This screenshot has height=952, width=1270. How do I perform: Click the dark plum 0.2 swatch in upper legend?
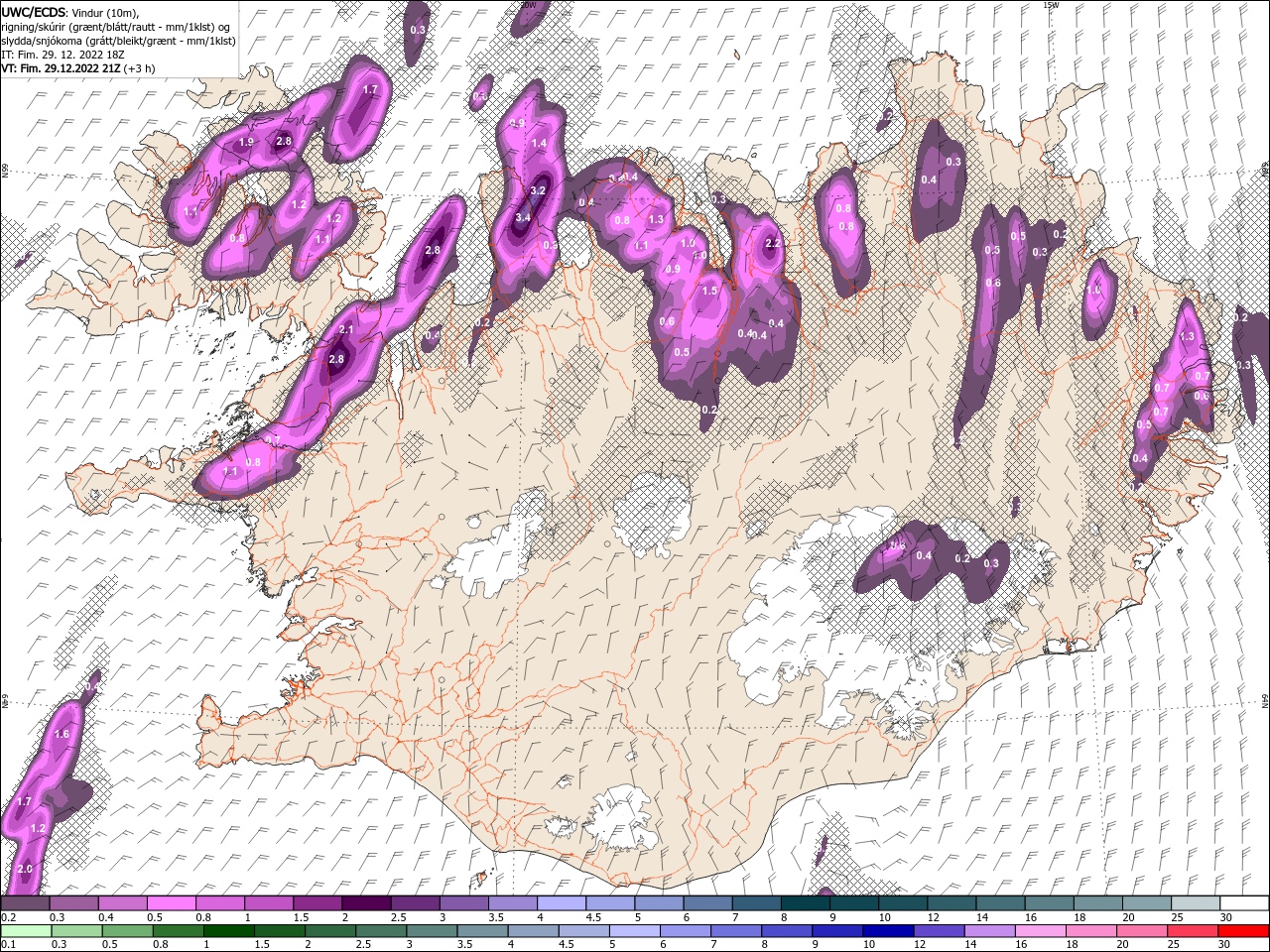click(25, 903)
